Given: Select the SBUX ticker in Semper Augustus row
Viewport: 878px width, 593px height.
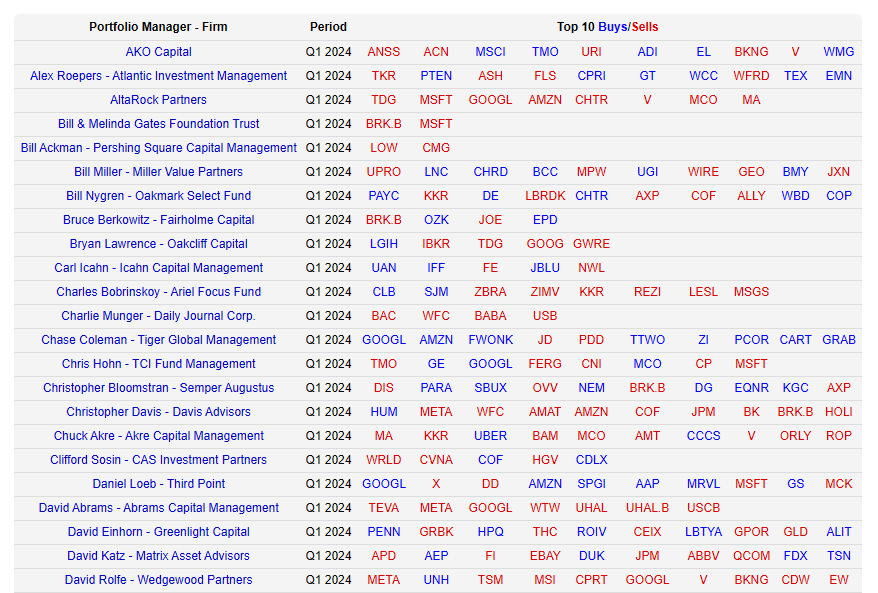Looking at the screenshot, I should 490,388.
